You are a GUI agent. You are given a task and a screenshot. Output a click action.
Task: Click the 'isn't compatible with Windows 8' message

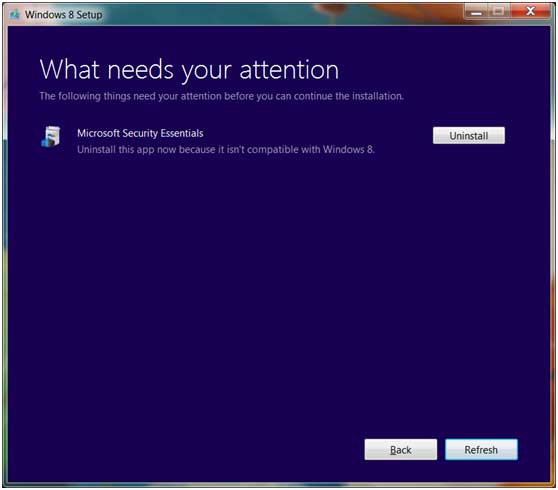coord(226,149)
